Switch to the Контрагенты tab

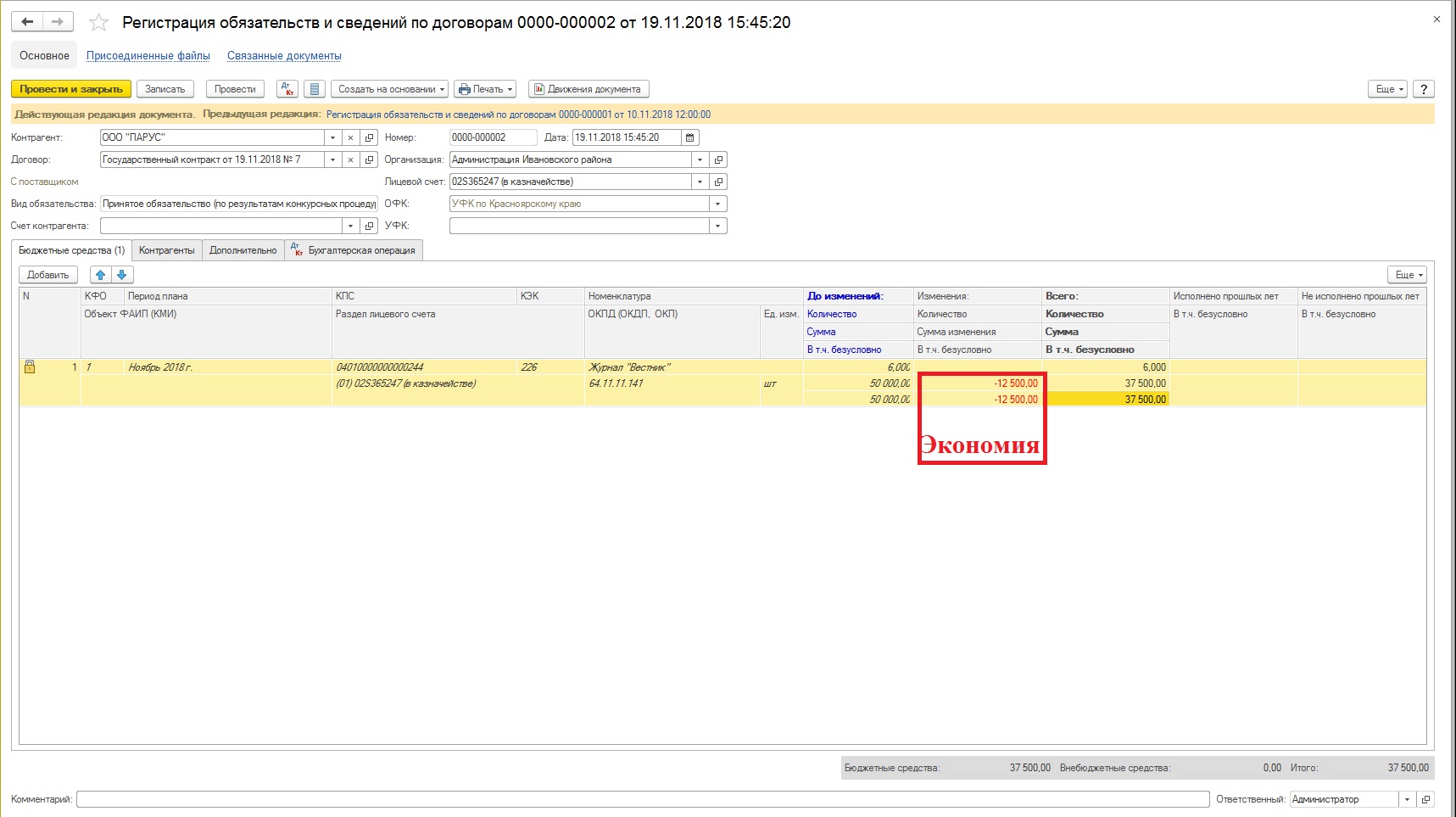[x=167, y=250]
